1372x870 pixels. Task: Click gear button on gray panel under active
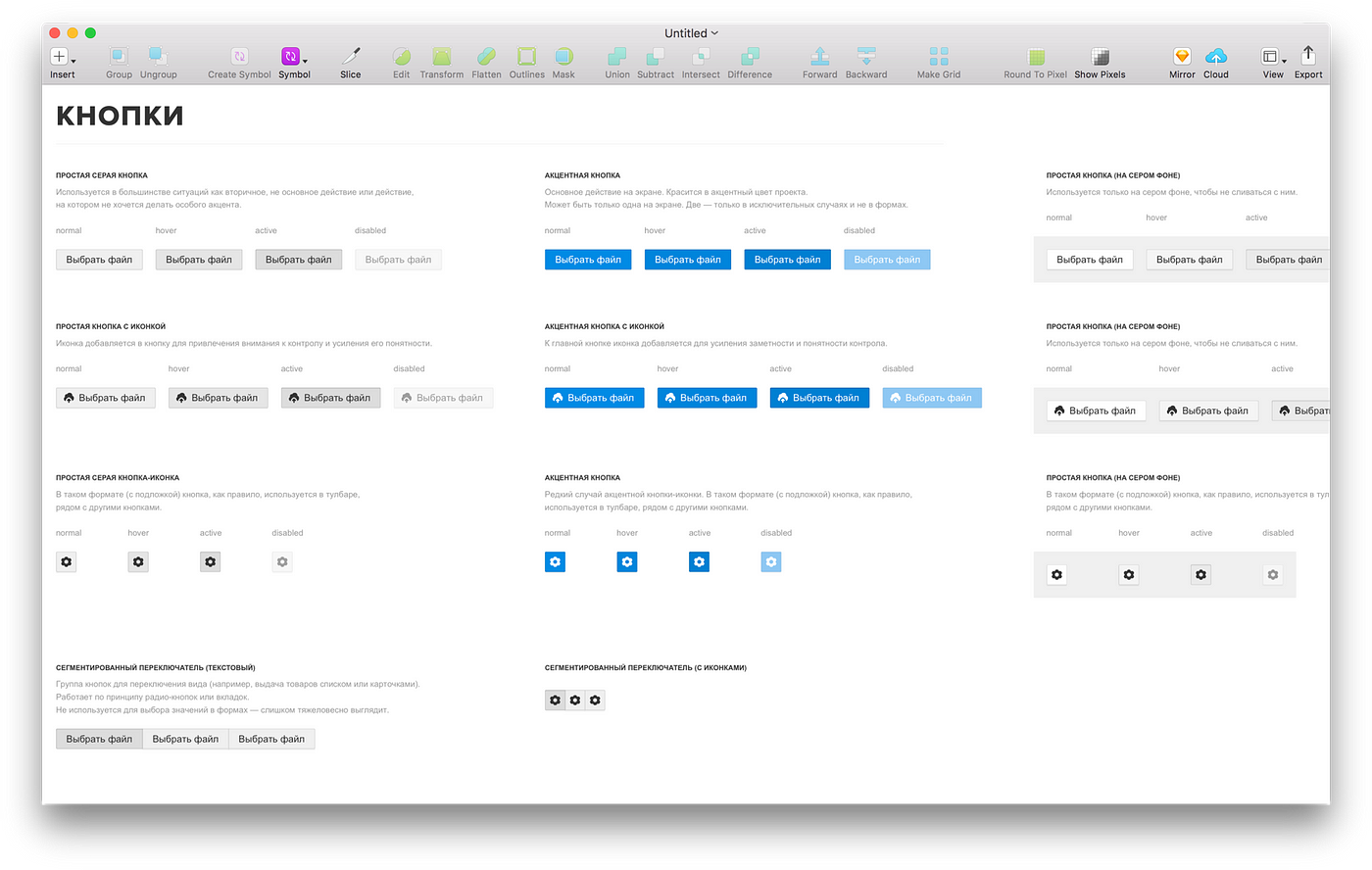click(x=1200, y=575)
